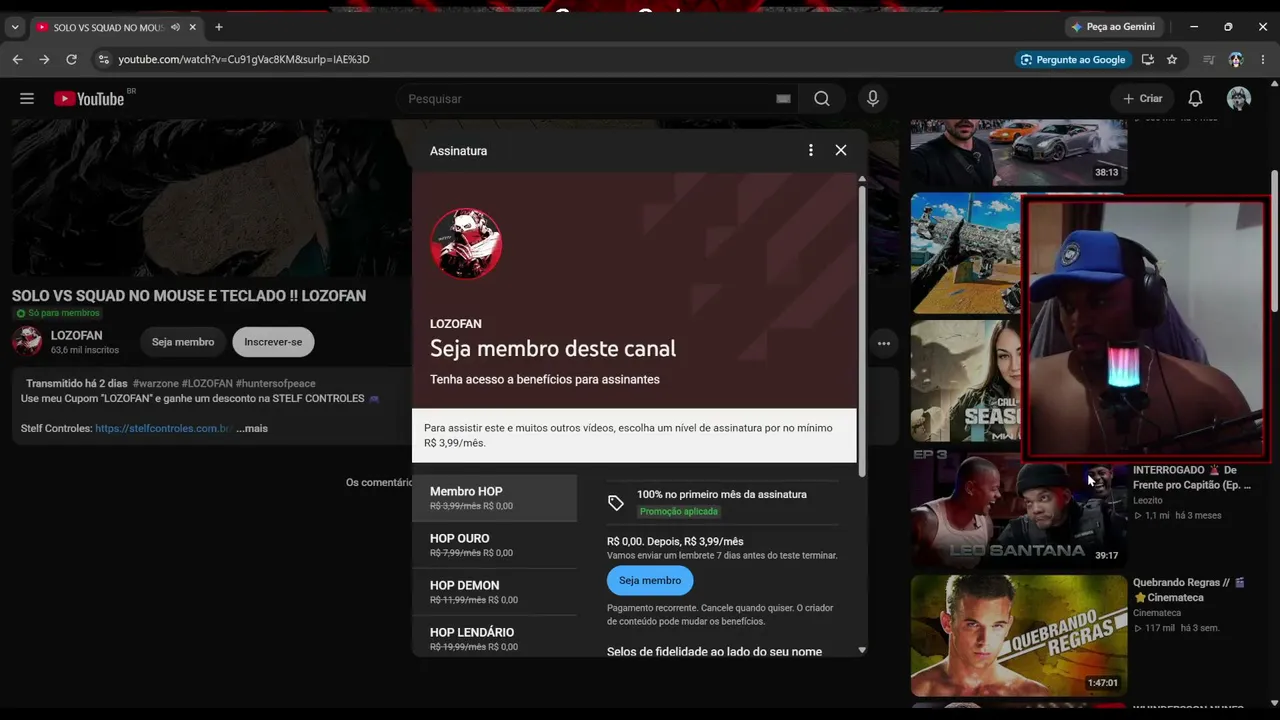Close the Assinatura dialog
The image size is (1280, 720).
841,150
